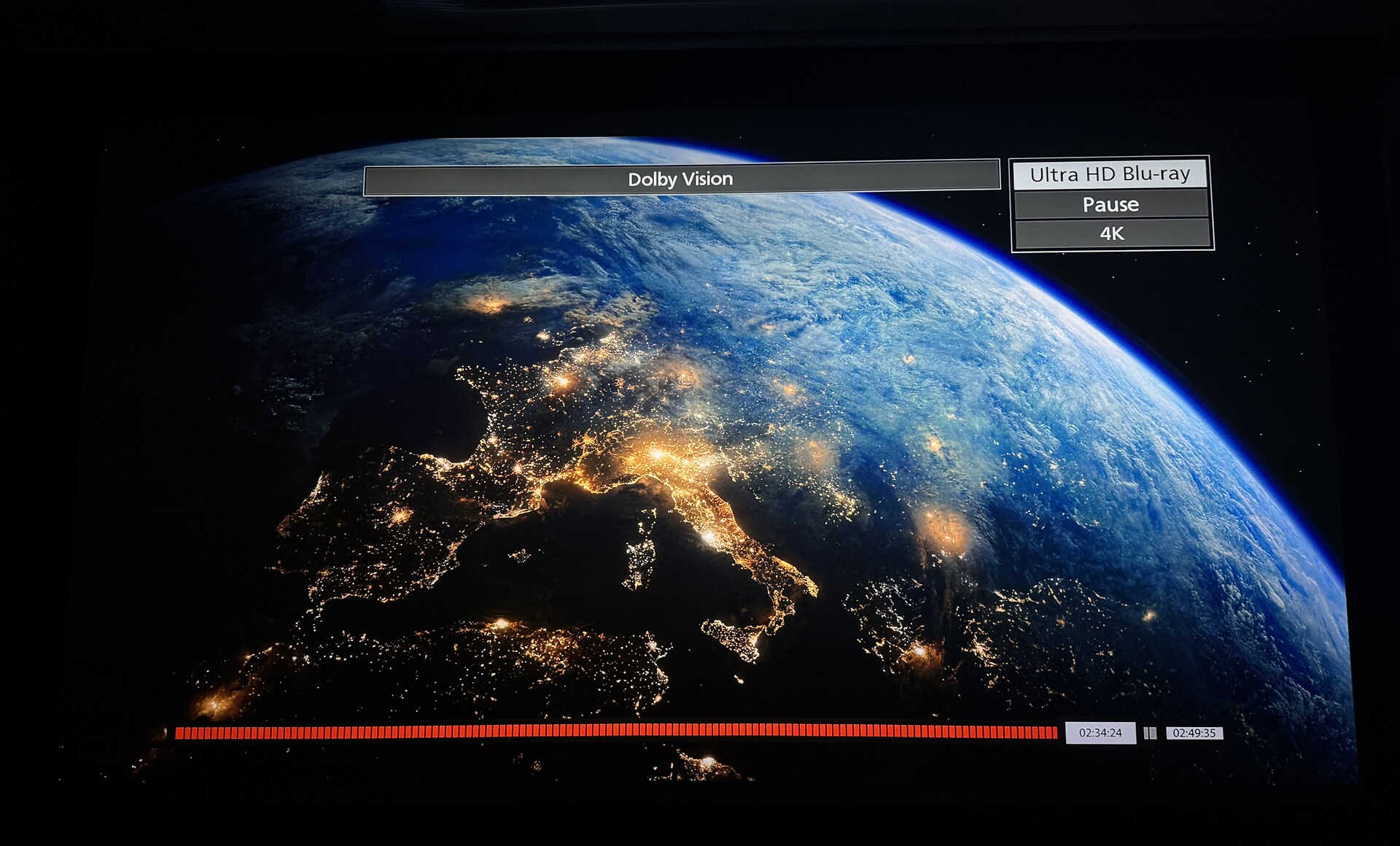Jump to the start of the red progress bar
This screenshot has height=846, width=1400.
(178, 733)
